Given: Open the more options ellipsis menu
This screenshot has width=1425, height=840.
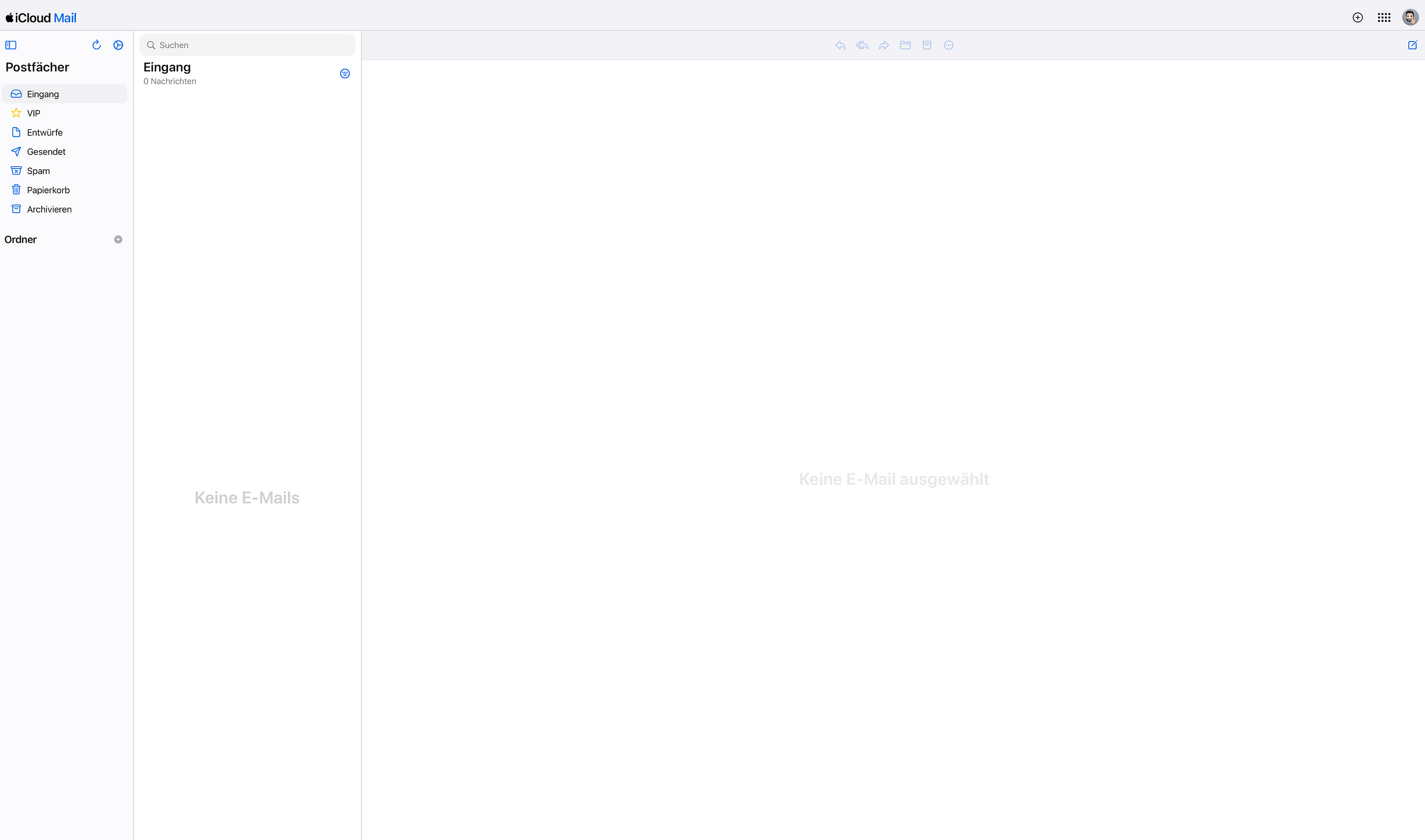Looking at the screenshot, I should click(948, 45).
